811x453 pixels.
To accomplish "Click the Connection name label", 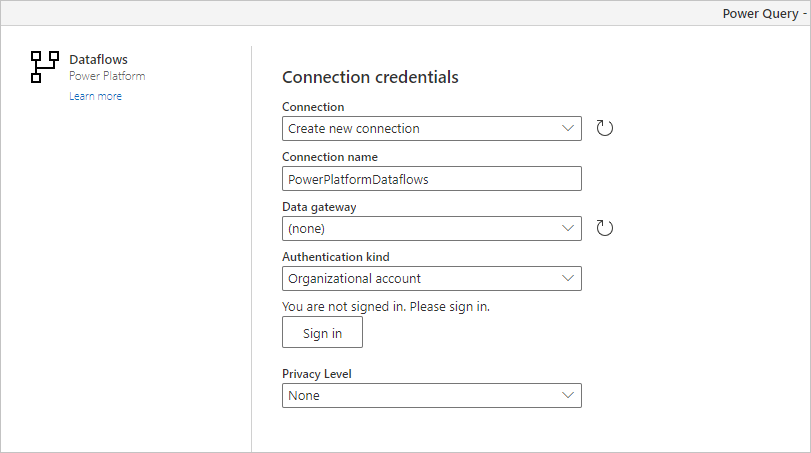I will point(330,157).
